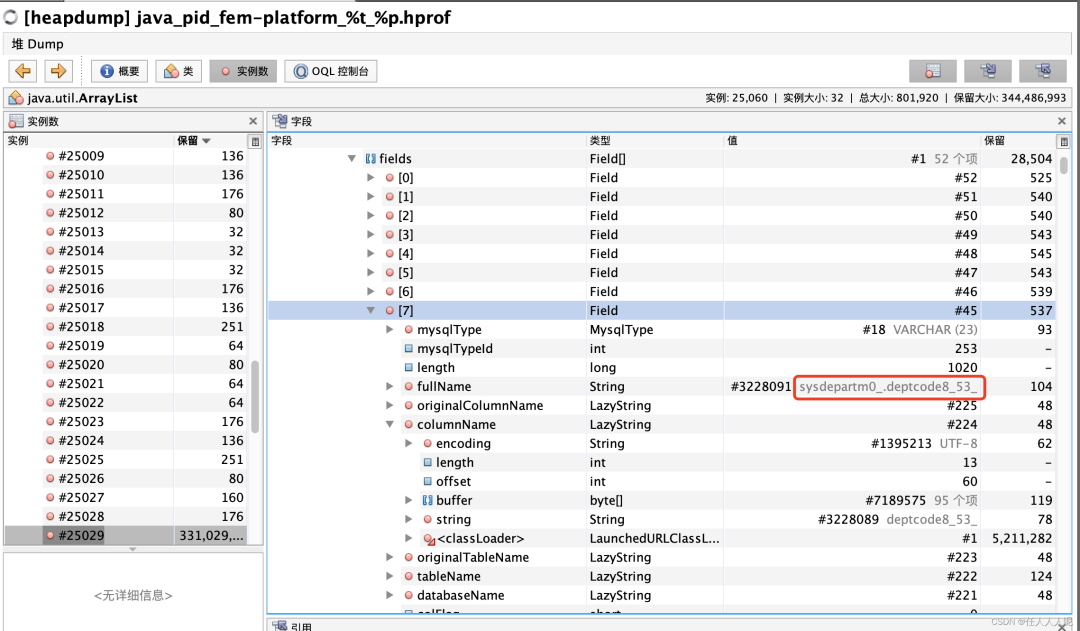Select instance #25009
This screenshot has width=1080, height=631.
[125, 156]
